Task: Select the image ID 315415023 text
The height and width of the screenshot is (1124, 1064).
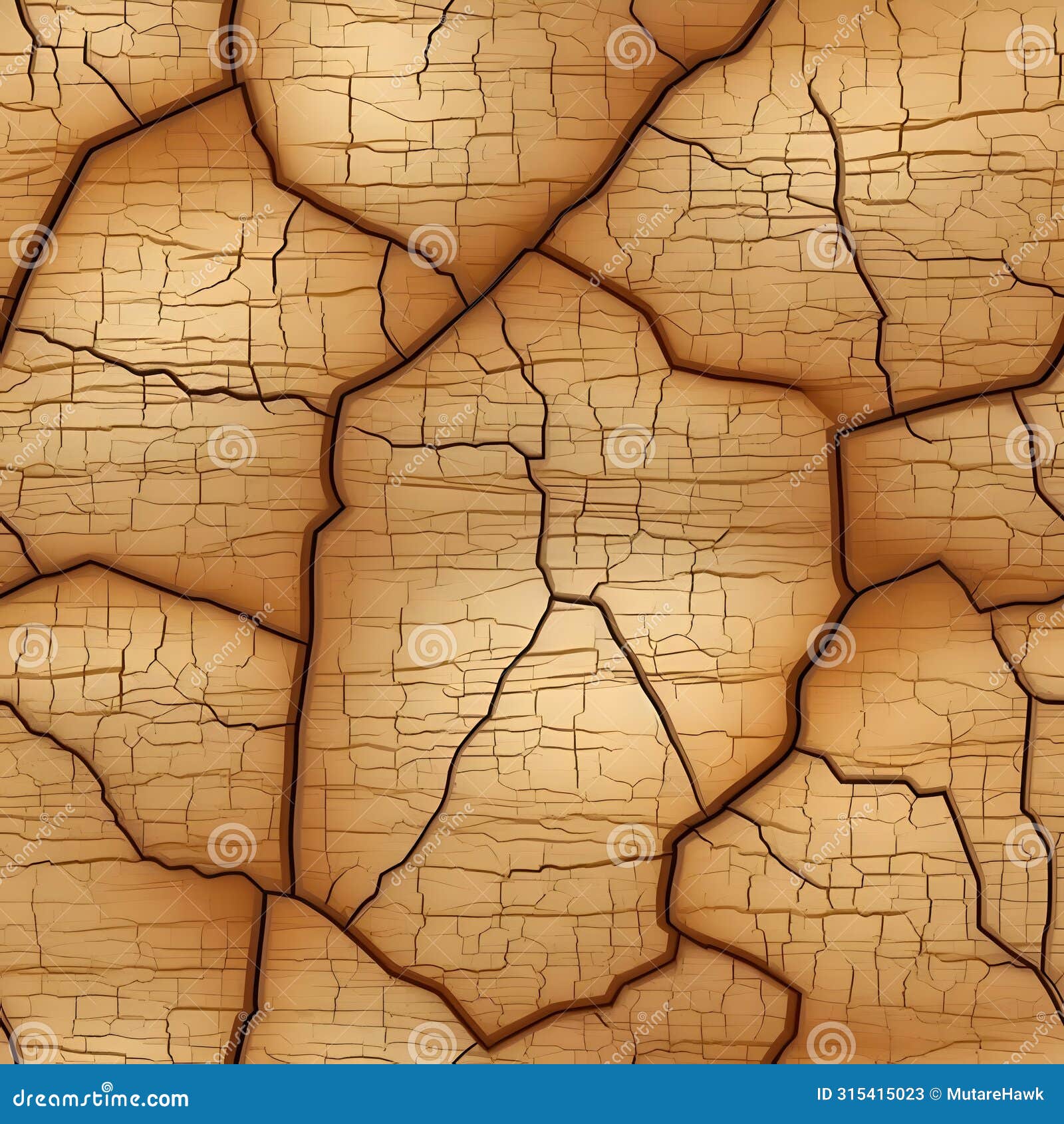Action: click(870, 1093)
